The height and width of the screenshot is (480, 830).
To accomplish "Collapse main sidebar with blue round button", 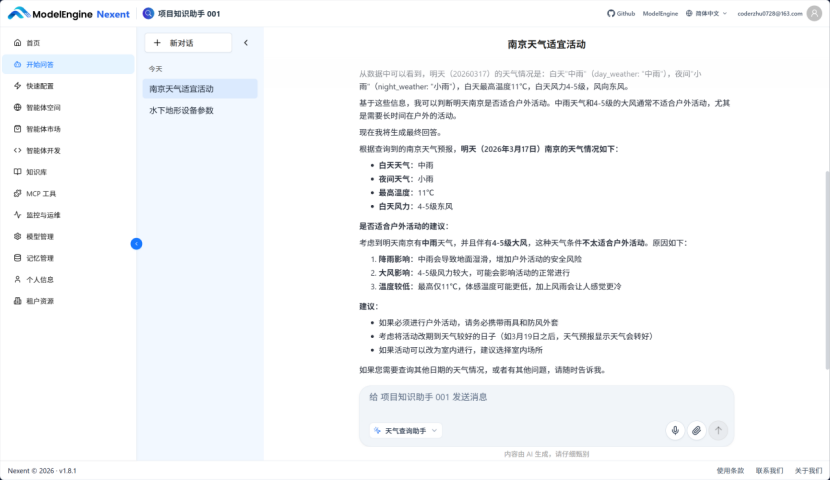I will pyautogui.click(x=136, y=243).
